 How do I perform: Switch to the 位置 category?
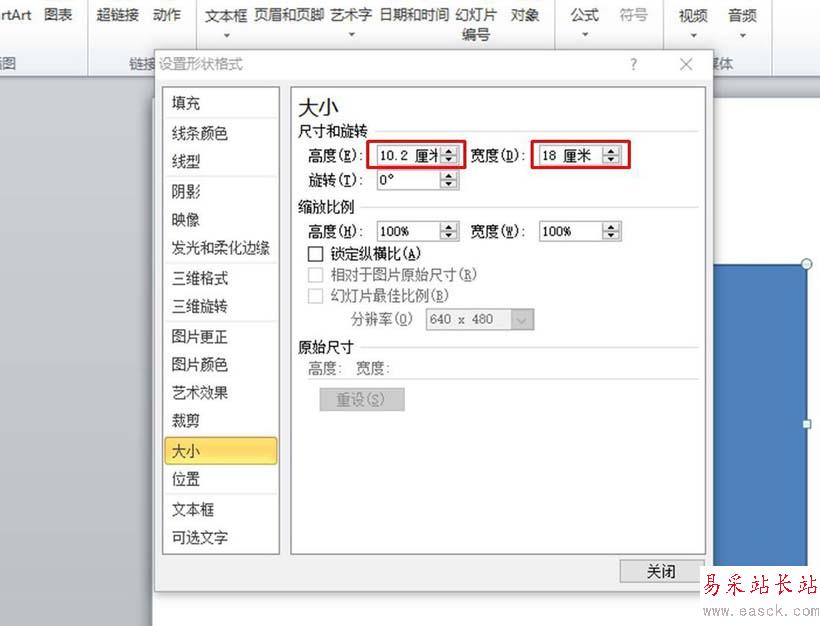point(186,480)
